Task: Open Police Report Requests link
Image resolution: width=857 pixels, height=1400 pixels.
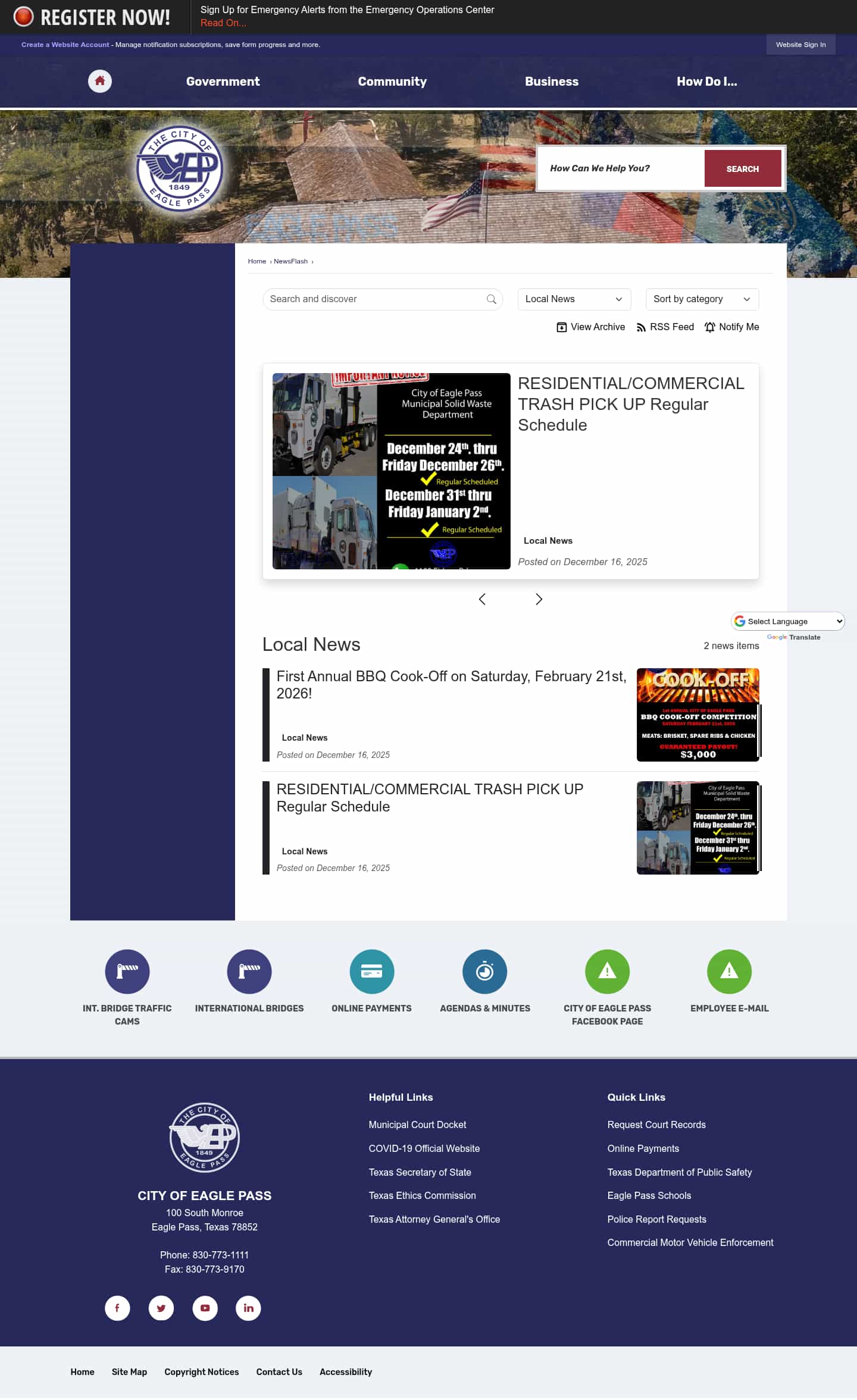Action: tap(656, 1219)
